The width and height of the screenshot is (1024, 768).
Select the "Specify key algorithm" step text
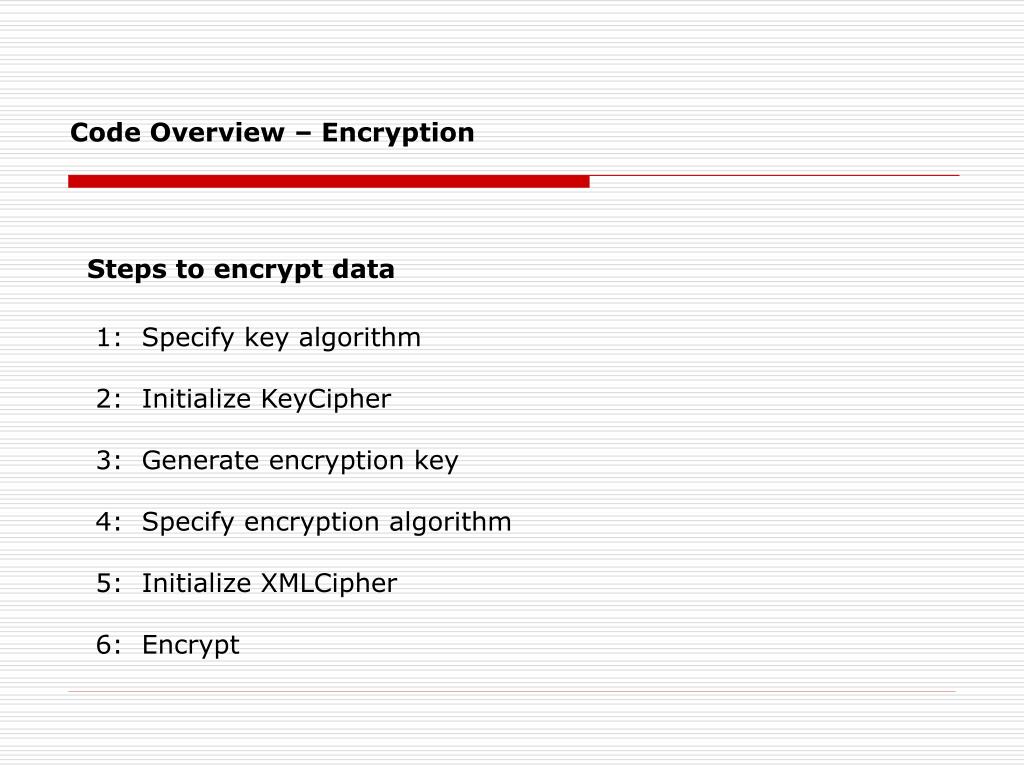281,338
